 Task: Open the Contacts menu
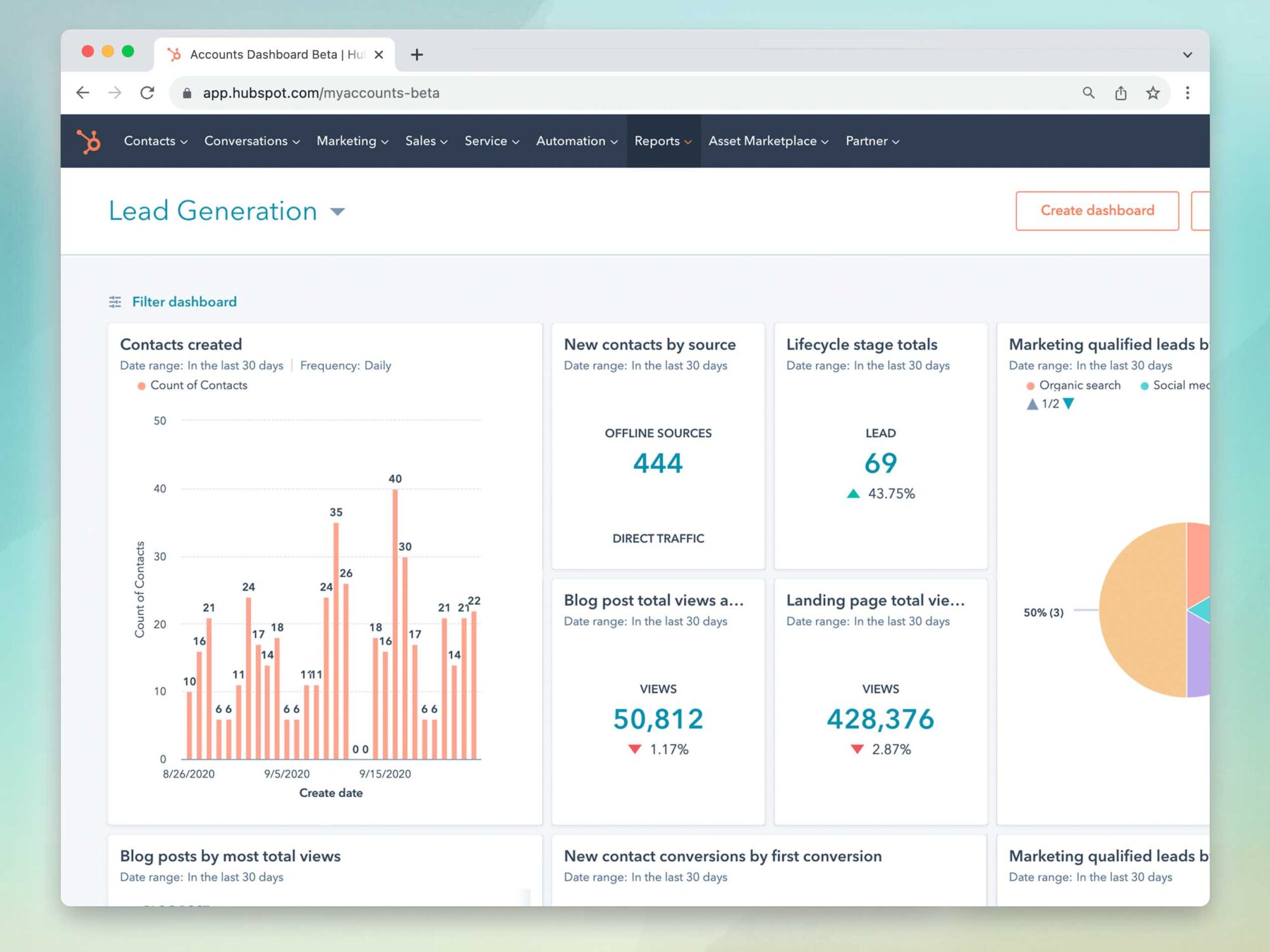pos(156,141)
